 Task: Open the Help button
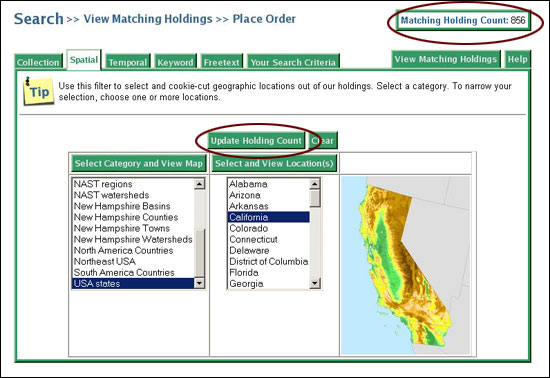517,59
